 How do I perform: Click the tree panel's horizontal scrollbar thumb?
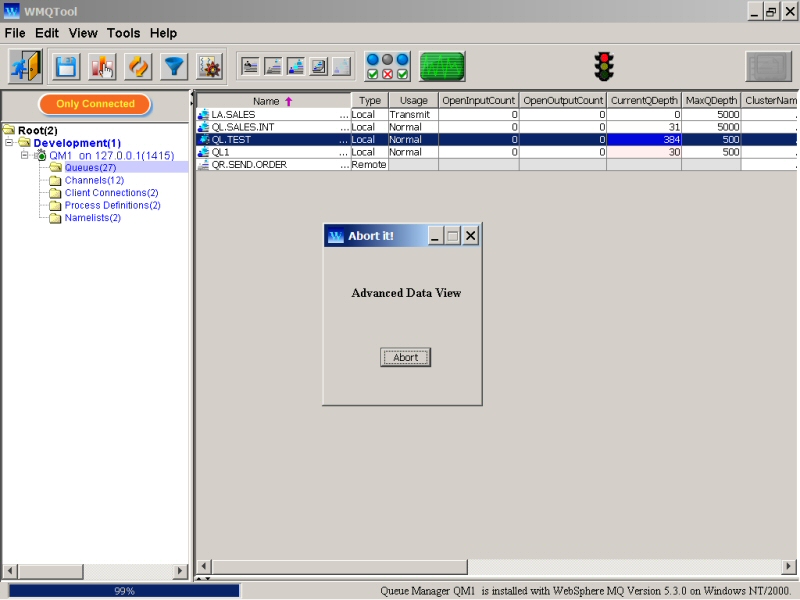[51, 571]
